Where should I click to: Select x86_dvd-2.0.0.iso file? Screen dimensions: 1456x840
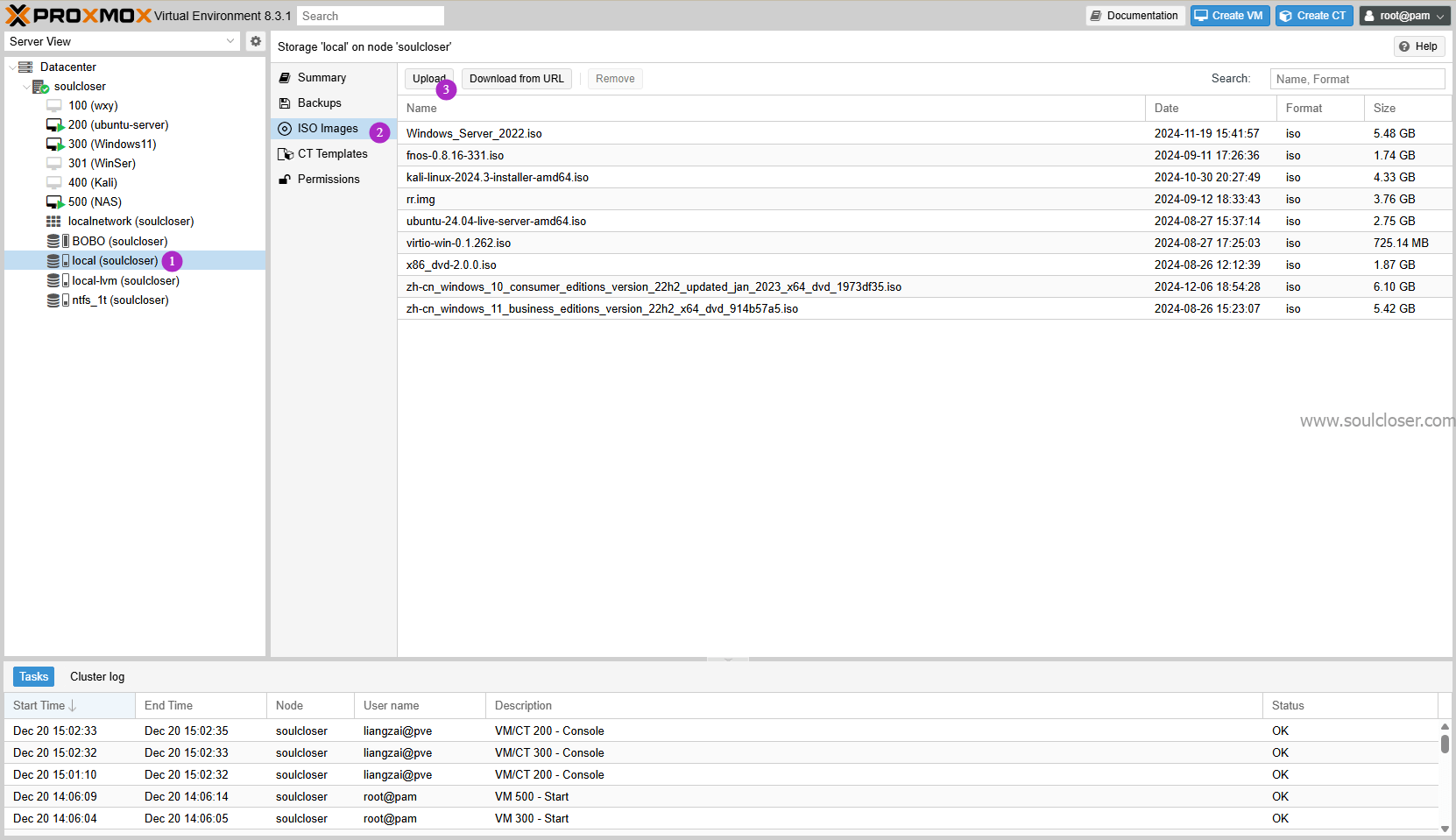924,265
